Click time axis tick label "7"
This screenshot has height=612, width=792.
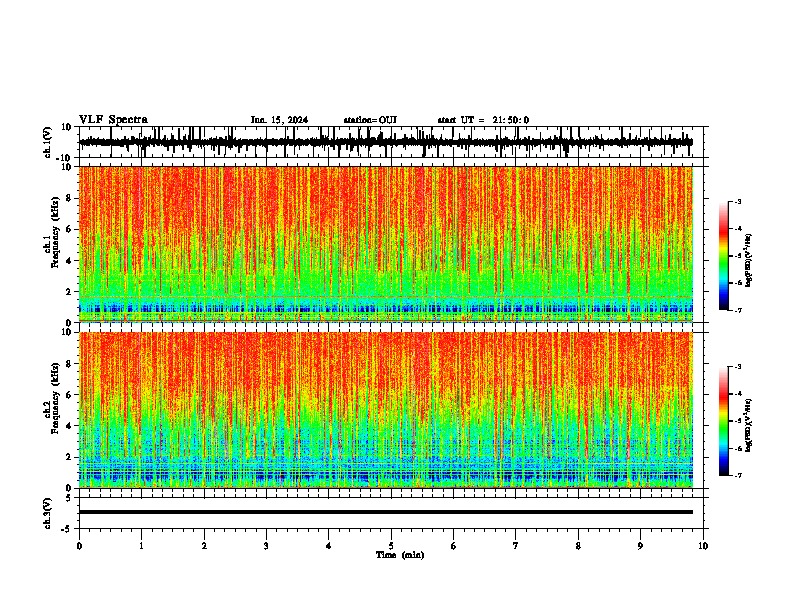[x=516, y=546]
